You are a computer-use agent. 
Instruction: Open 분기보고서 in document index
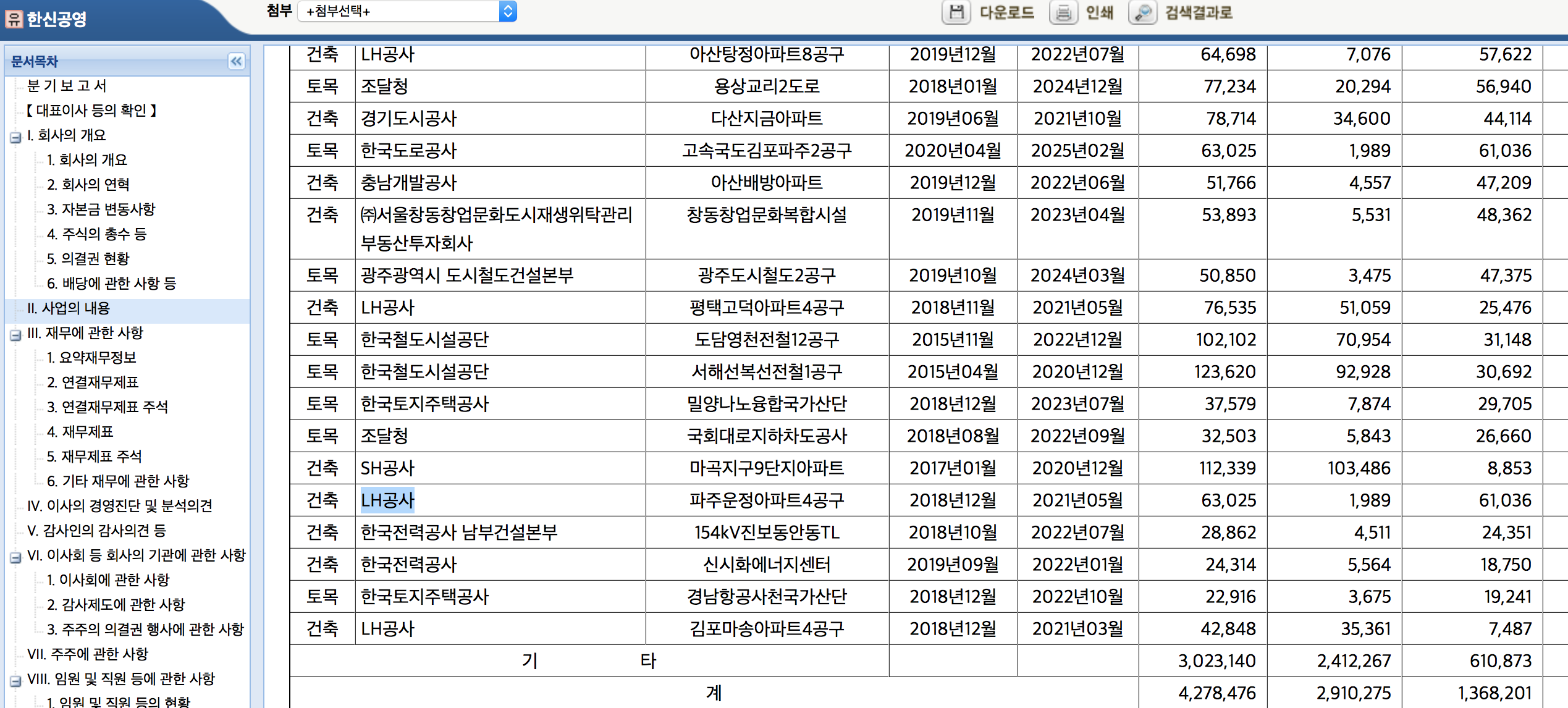(x=67, y=86)
